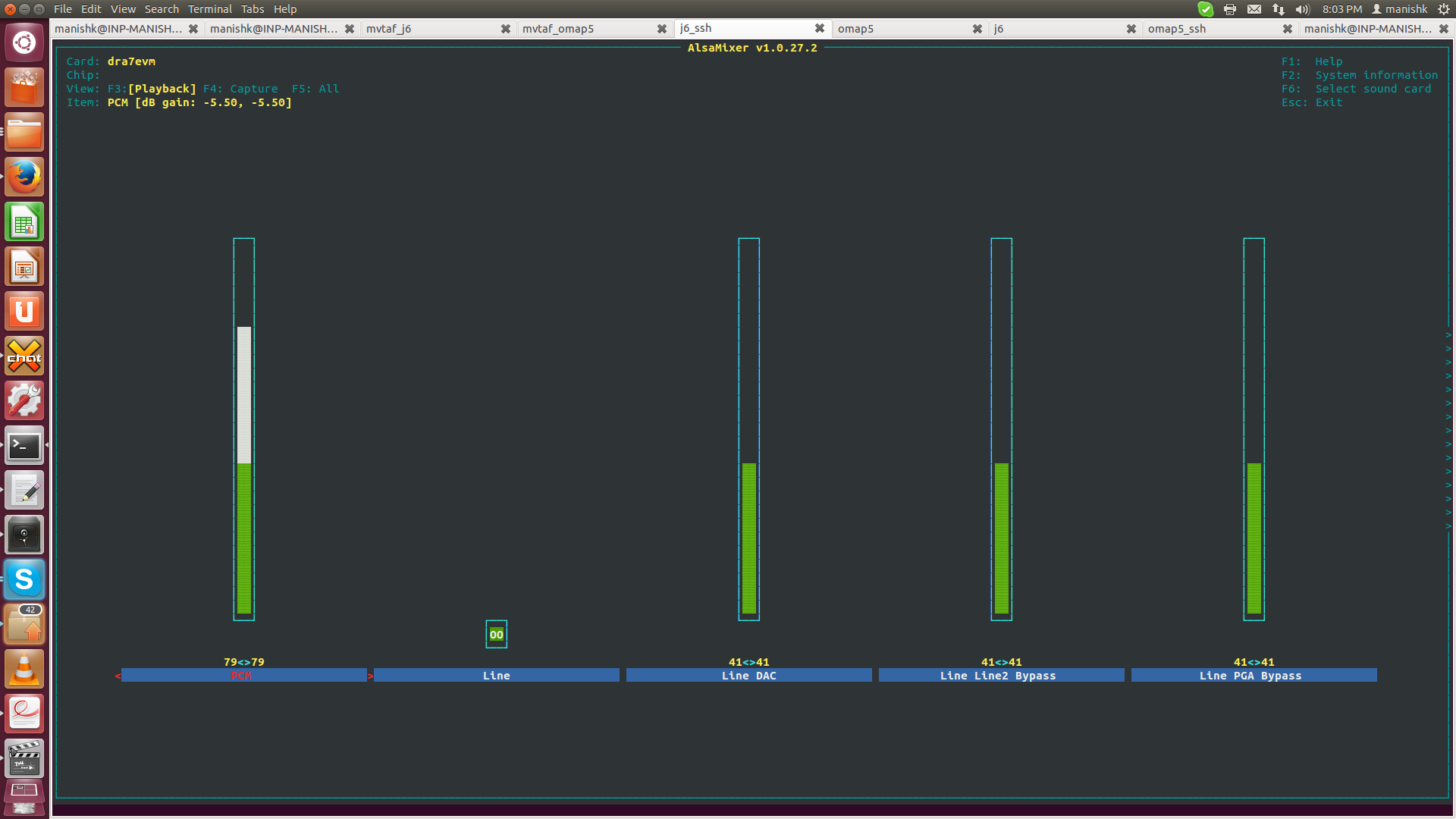Open Software Updater with 42 badge
The width and height of the screenshot is (1456, 819).
24,624
